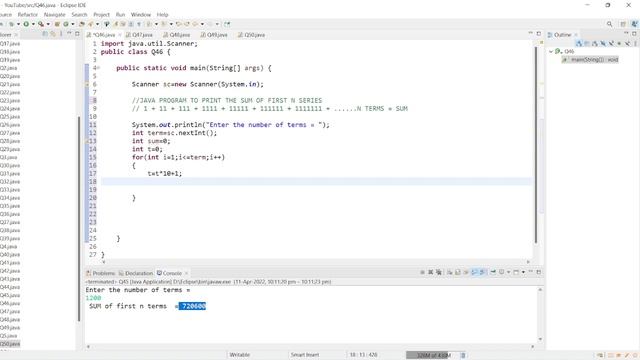Click Remove All Terminated Launches icon
The width and height of the screenshot is (640, 360).
click(x=438, y=272)
